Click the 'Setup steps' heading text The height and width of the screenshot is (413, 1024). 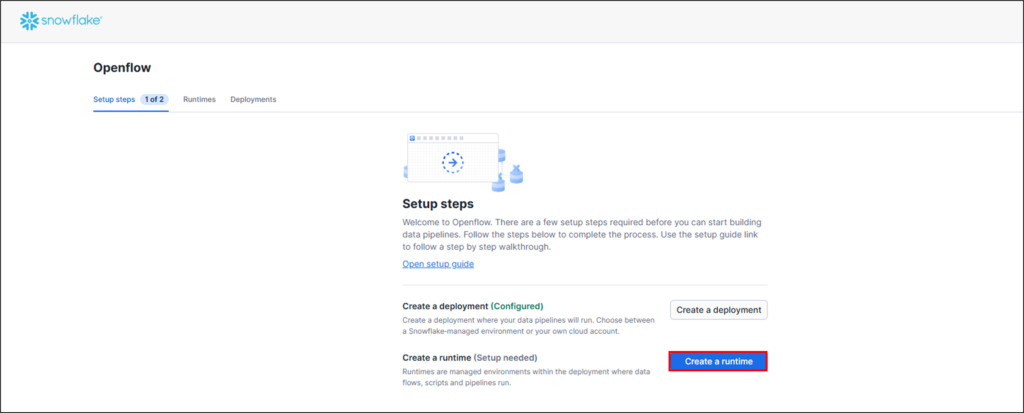[x=438, y=203]
